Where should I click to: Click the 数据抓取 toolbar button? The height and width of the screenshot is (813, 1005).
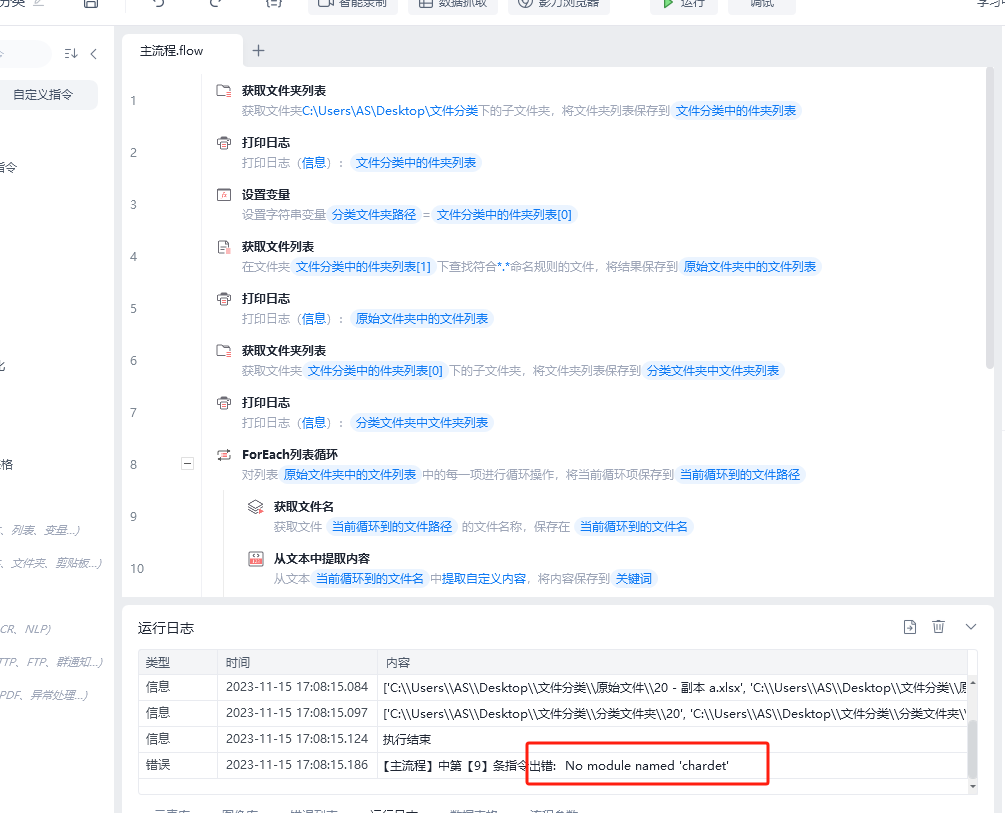453,4
